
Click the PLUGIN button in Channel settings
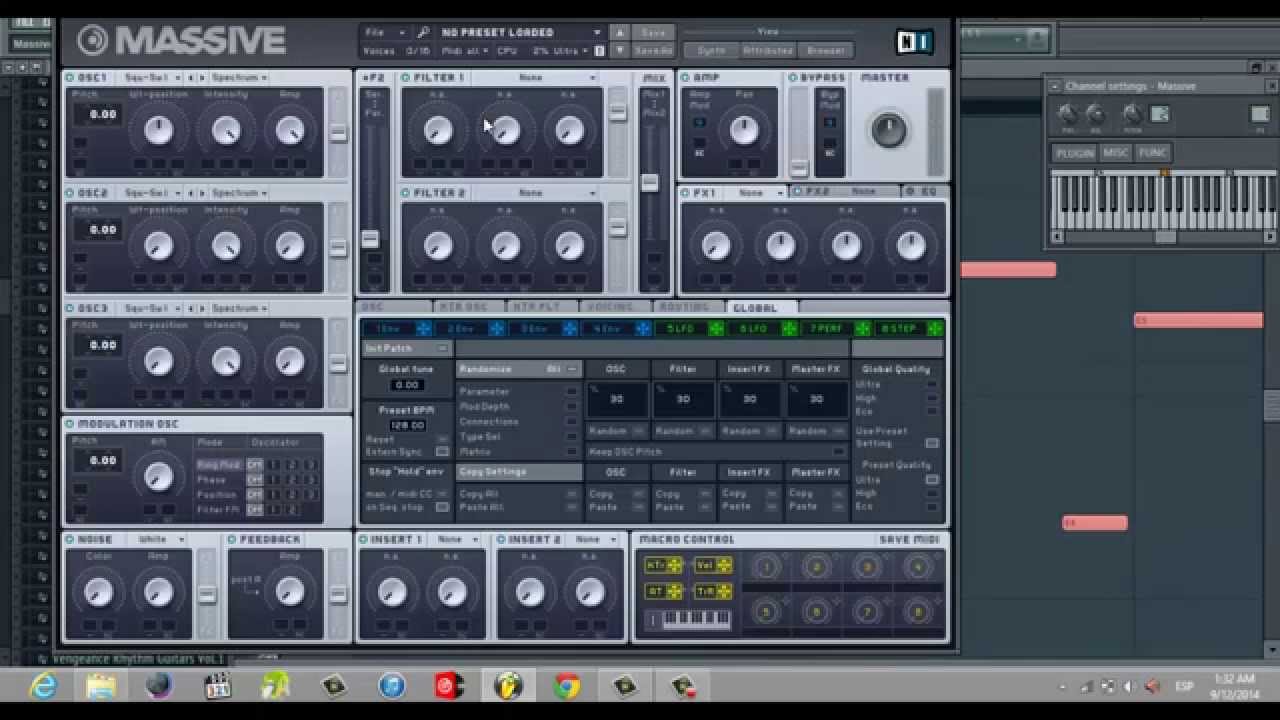click(x=1075, y=153)
